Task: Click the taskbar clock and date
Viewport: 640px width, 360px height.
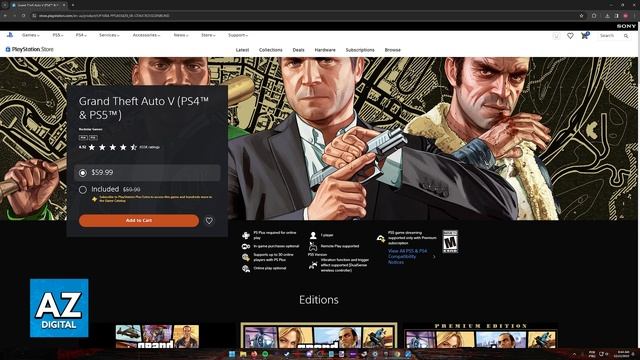Action: pyautogui.click(x=623, y=354)
